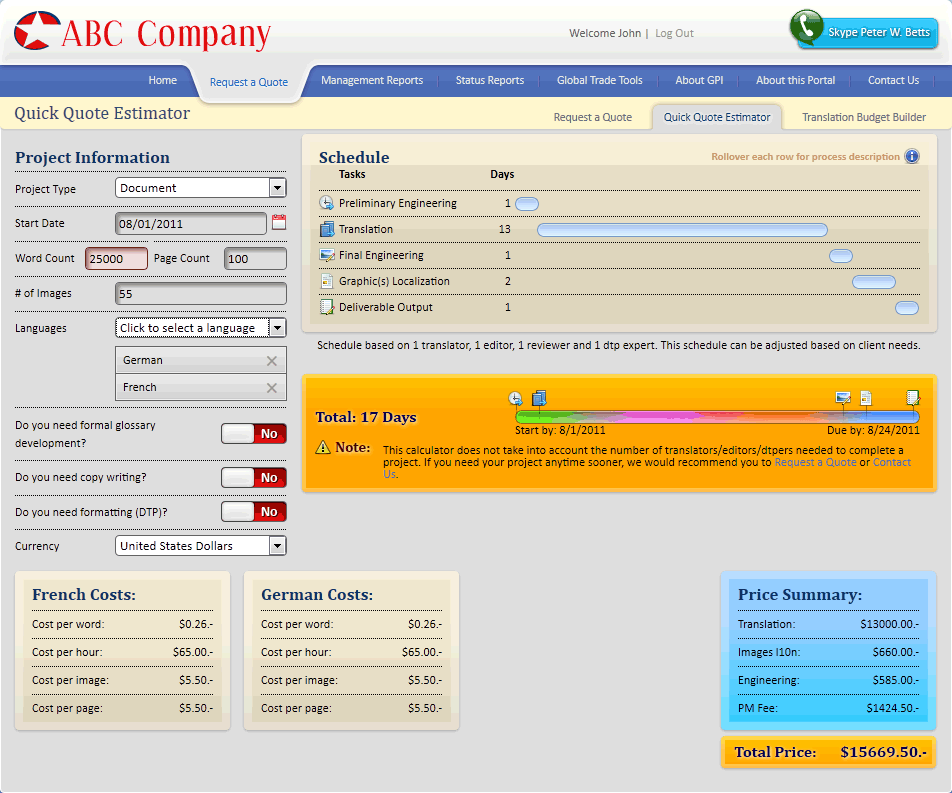Click the Deliverable Output task icon

tap(326, 307)
